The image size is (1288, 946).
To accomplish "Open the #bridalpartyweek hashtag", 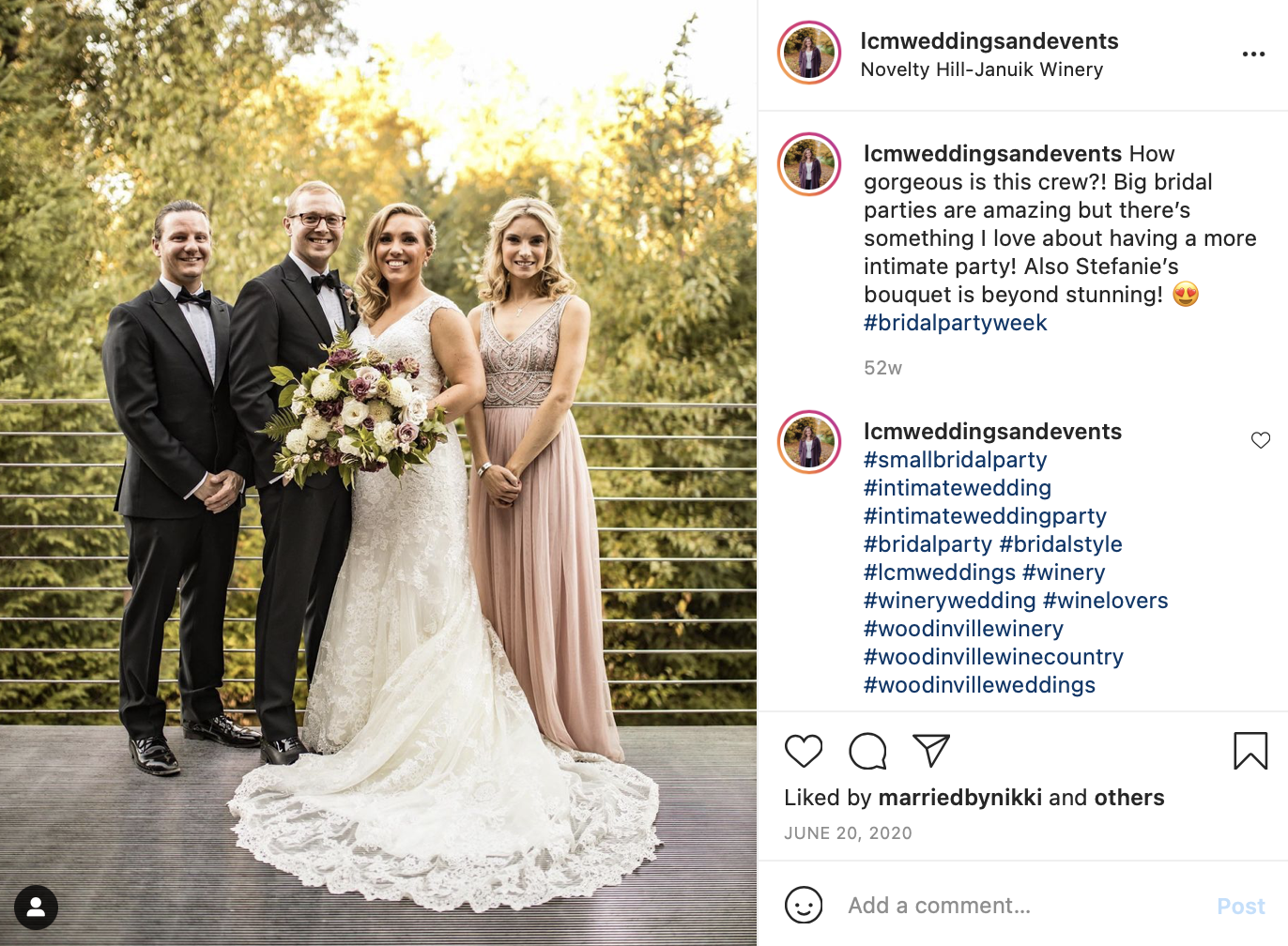I will pos(955,323).
